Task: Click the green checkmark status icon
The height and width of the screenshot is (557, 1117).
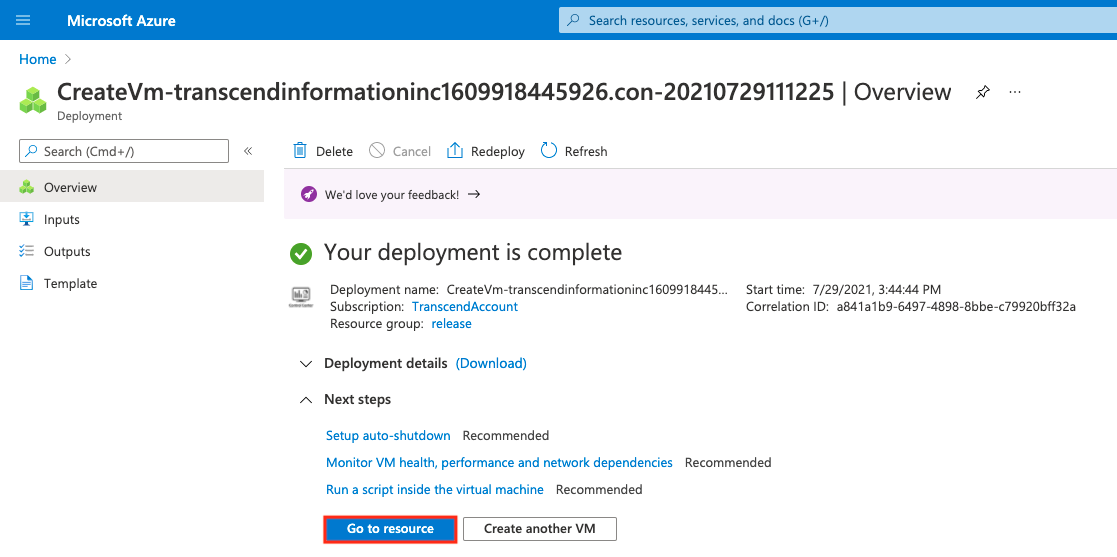Action: tap(301, 254)
